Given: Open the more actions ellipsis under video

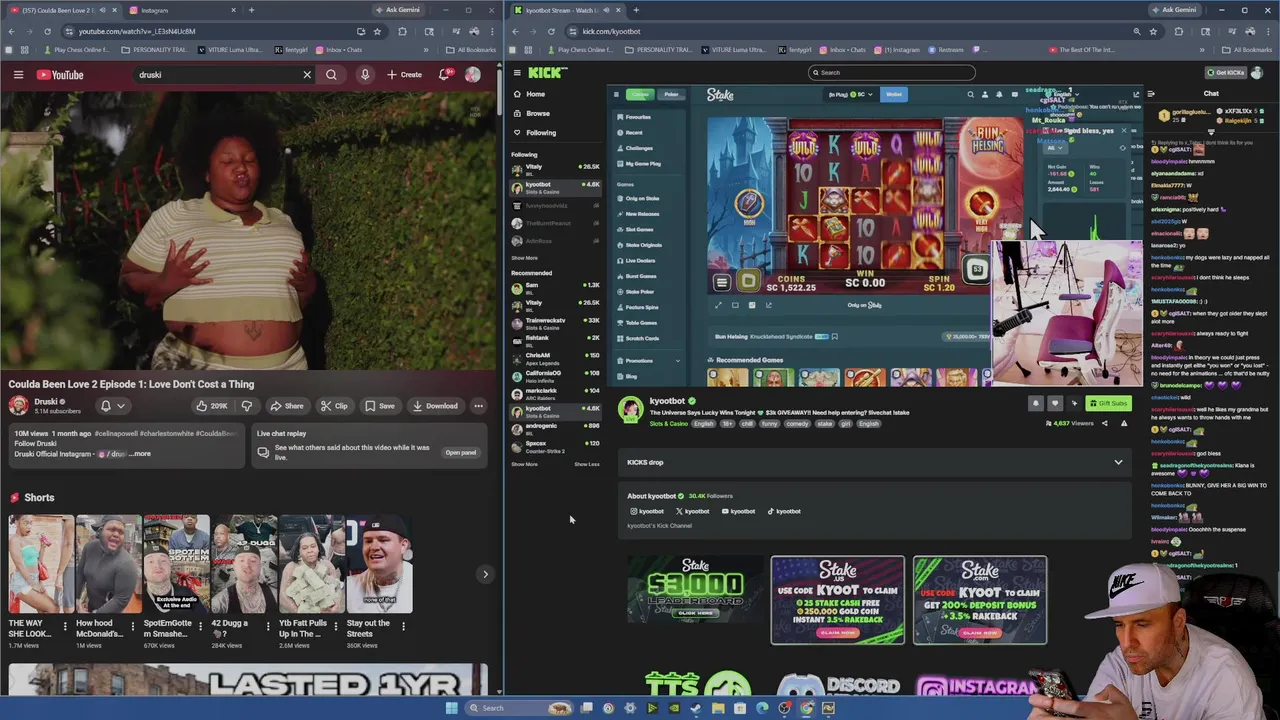Looking at the screenshot, I should [478, 406].
